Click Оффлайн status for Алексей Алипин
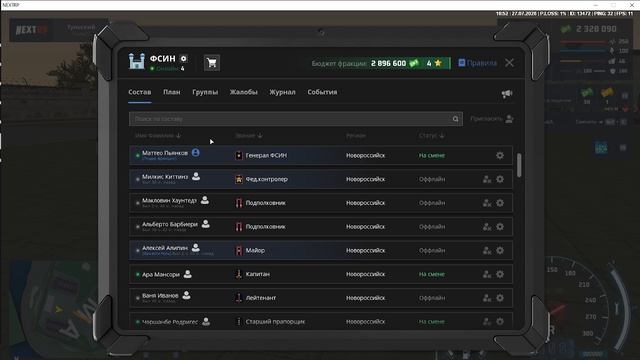640x360 pixels. pos(432,250)
